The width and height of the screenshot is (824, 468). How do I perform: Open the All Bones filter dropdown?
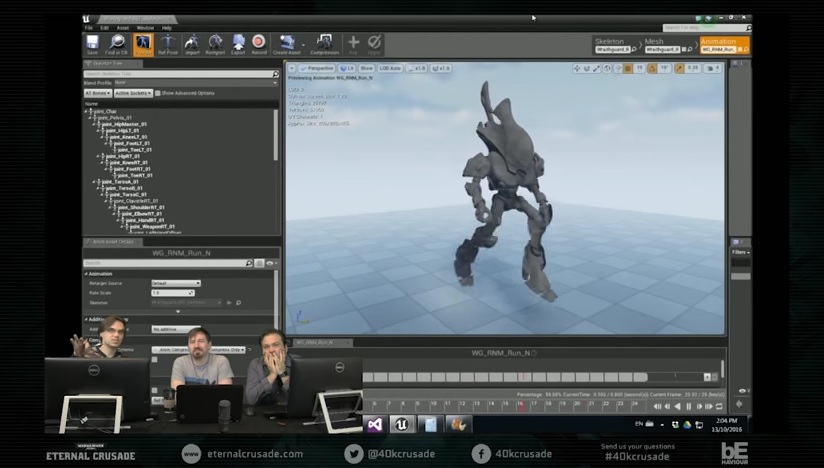point(98,93)
